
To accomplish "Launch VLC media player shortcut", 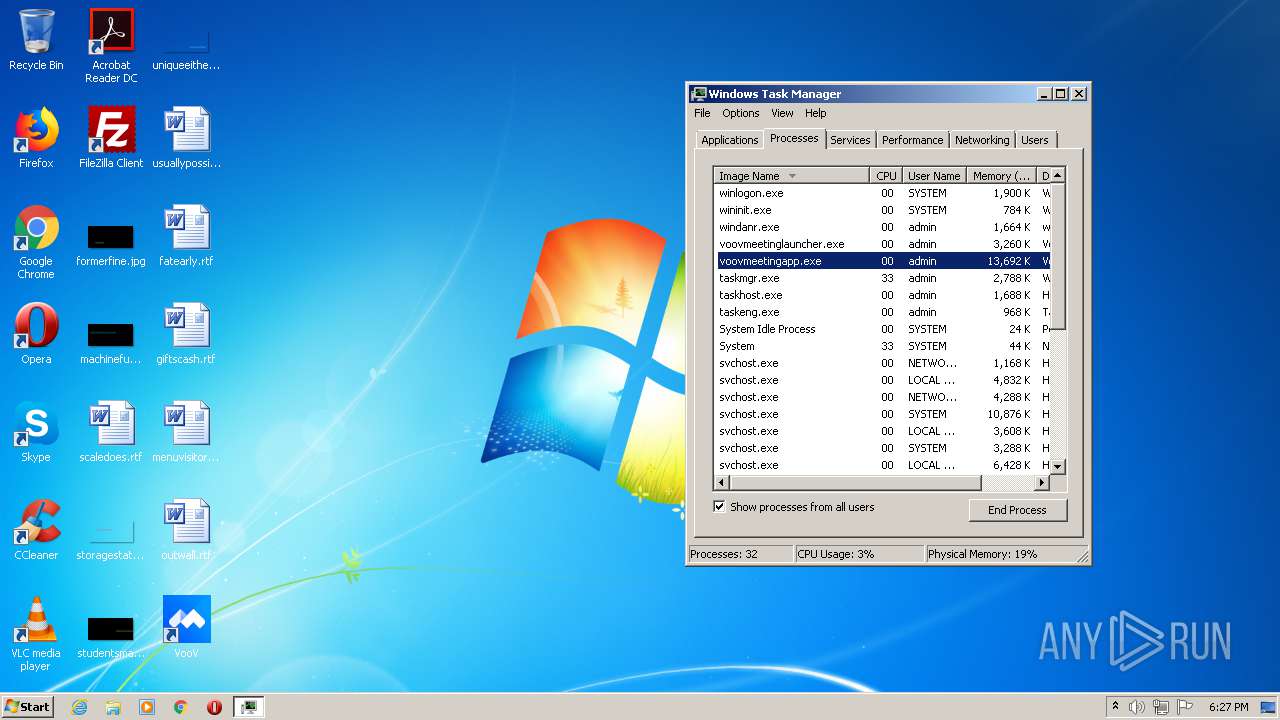I will (x=36, y=634).
